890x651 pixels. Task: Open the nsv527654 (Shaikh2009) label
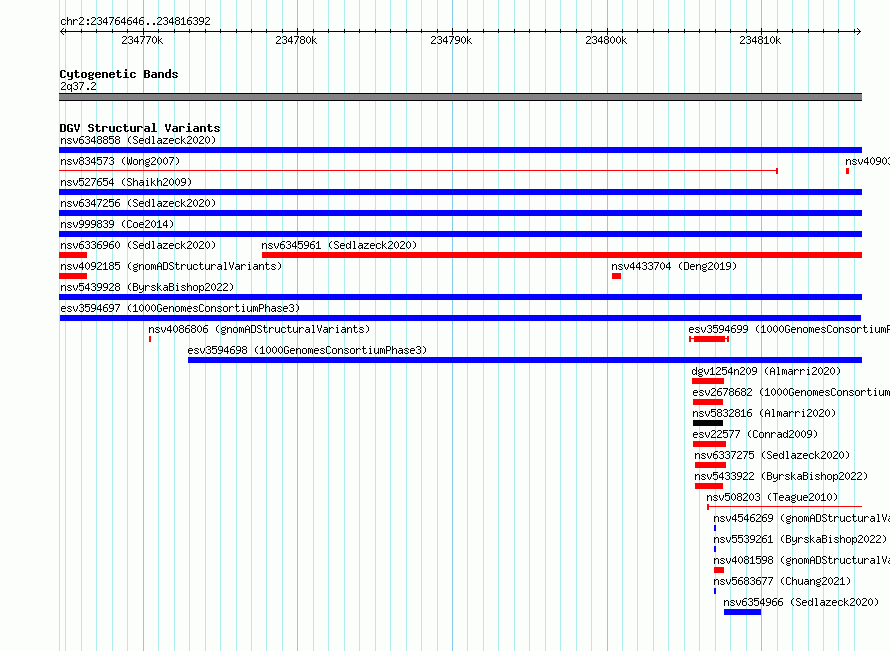(x=126, y=182)
